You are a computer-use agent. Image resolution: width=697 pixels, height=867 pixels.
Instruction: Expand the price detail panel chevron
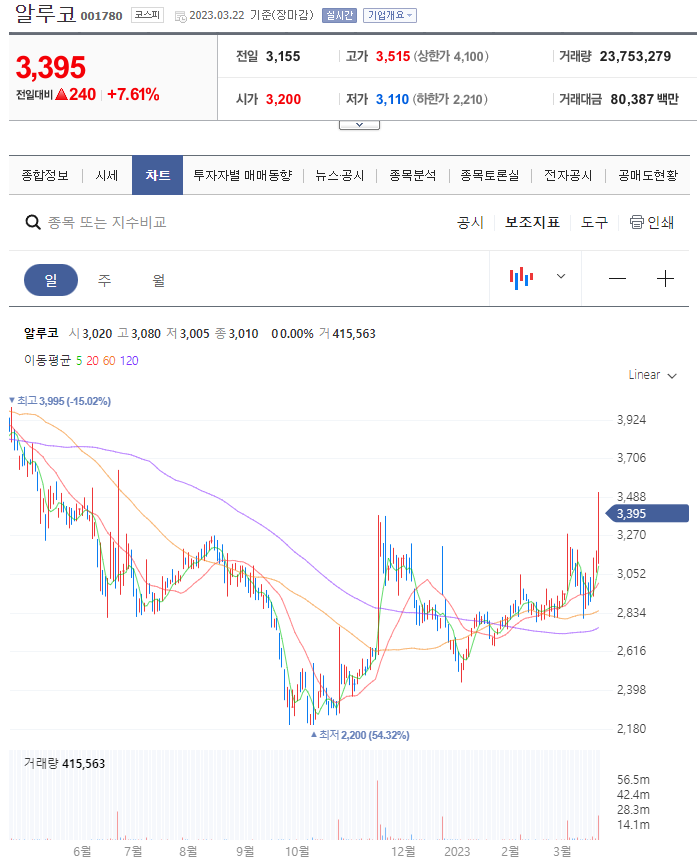[359, 125]
